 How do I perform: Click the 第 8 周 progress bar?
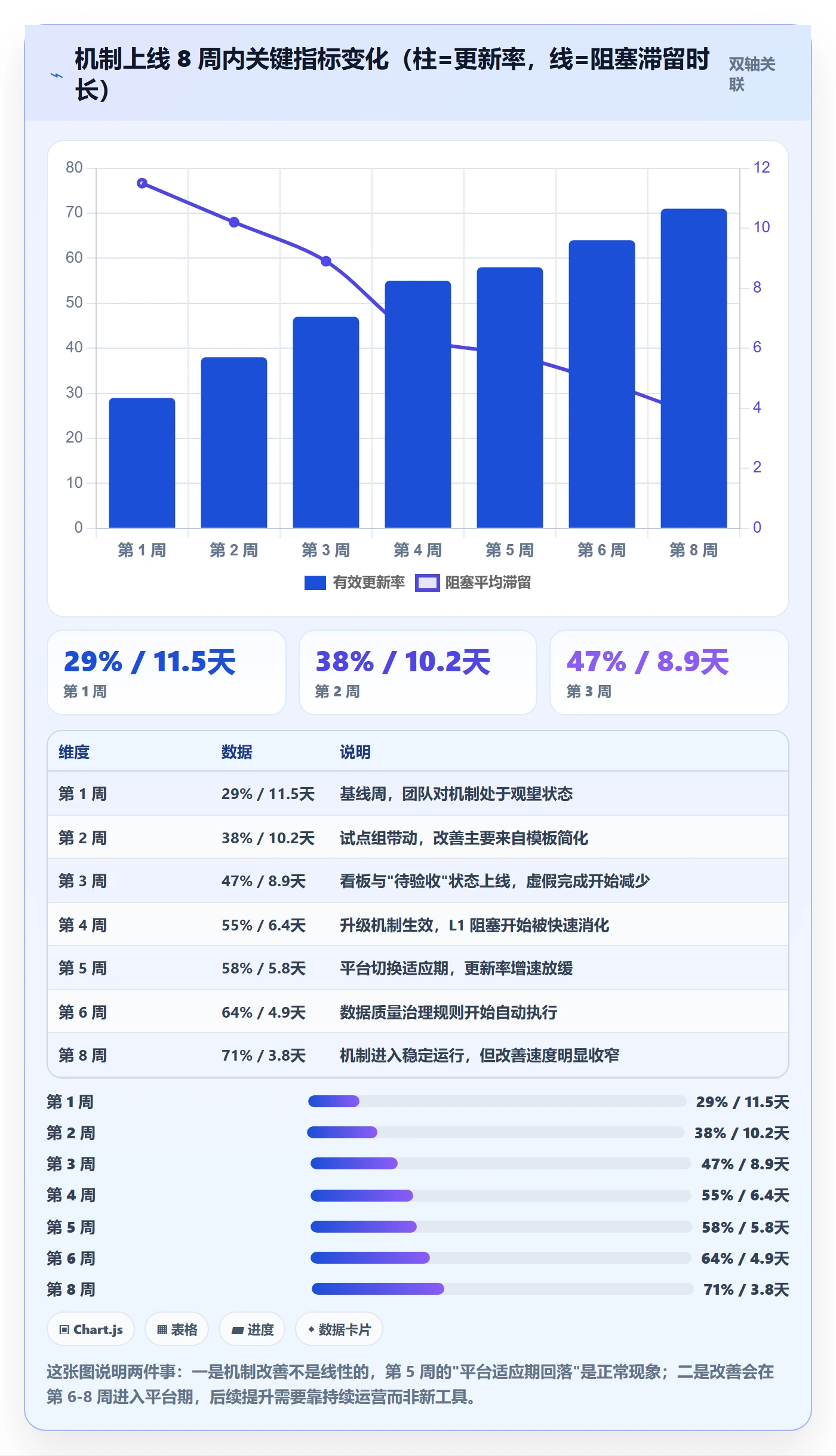502,1289
